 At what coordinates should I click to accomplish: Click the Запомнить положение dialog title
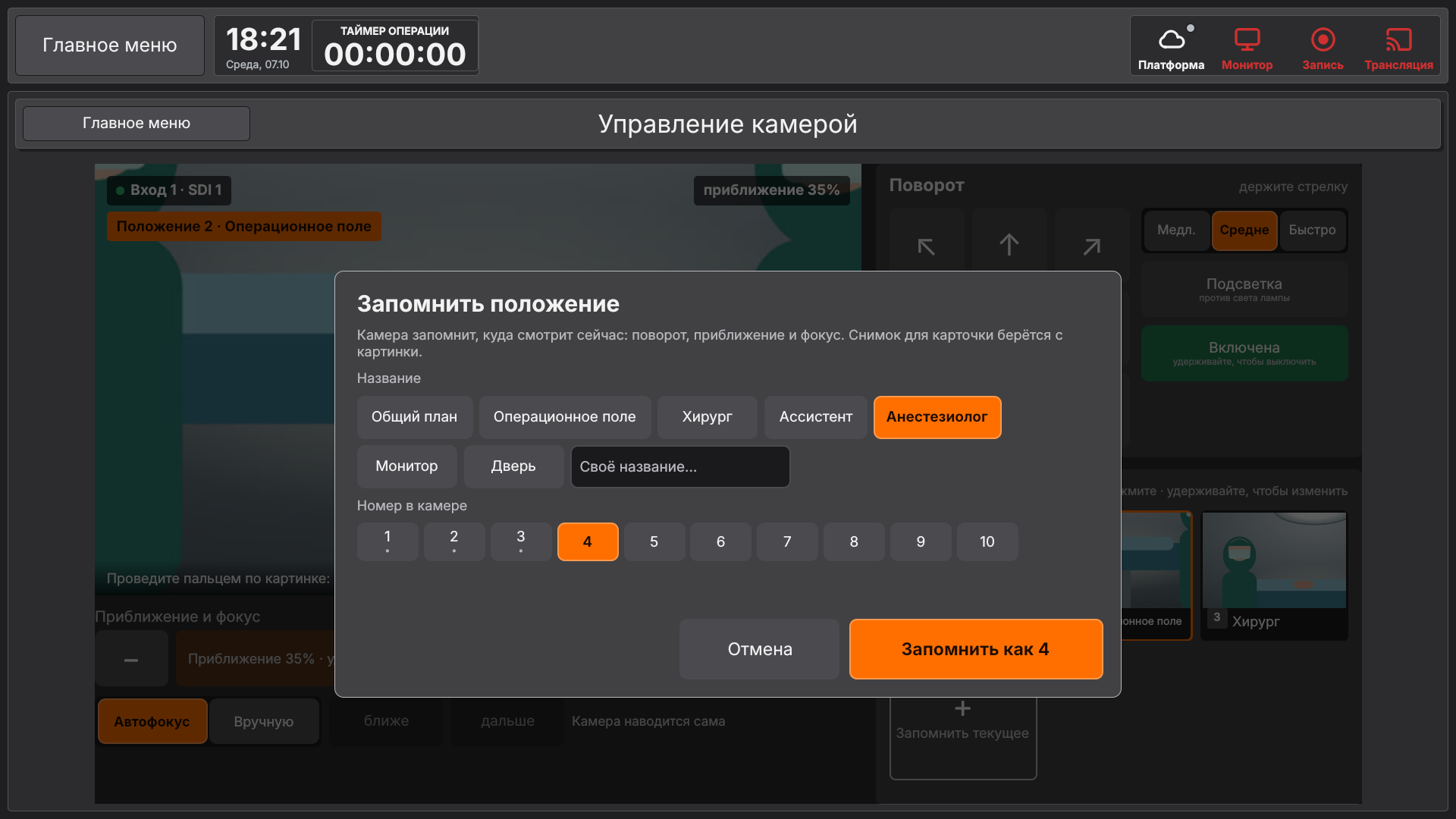click(x=488, y=304)
